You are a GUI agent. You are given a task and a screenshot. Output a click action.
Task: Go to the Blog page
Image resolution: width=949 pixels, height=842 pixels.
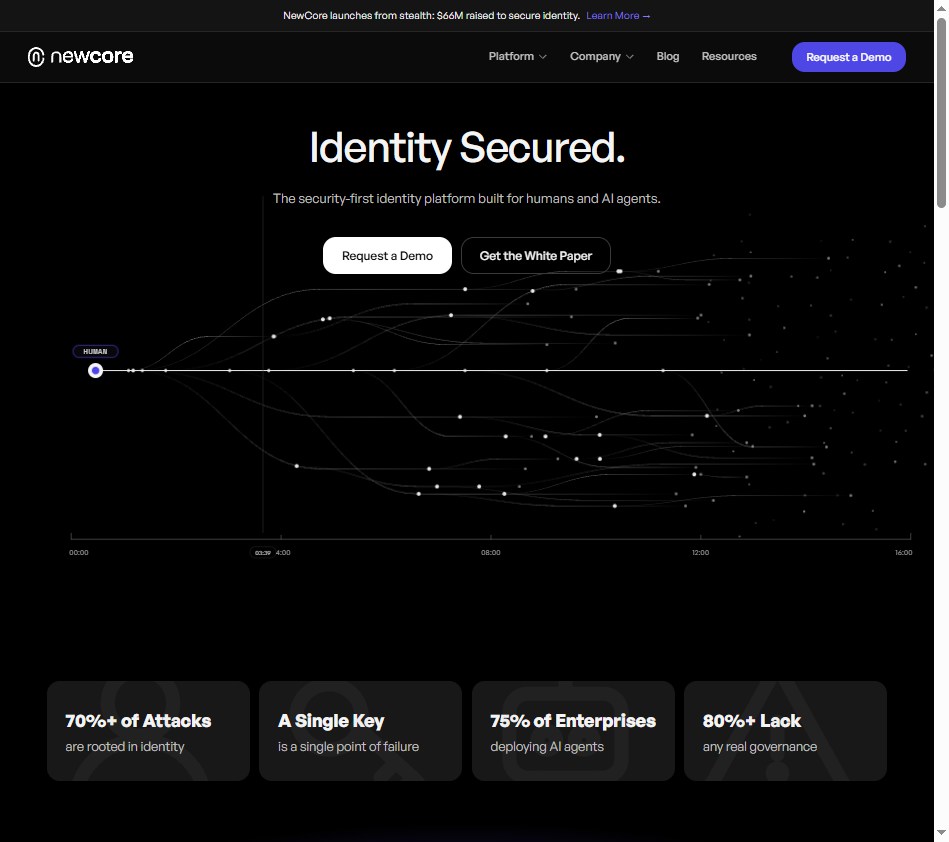point(668,56)
